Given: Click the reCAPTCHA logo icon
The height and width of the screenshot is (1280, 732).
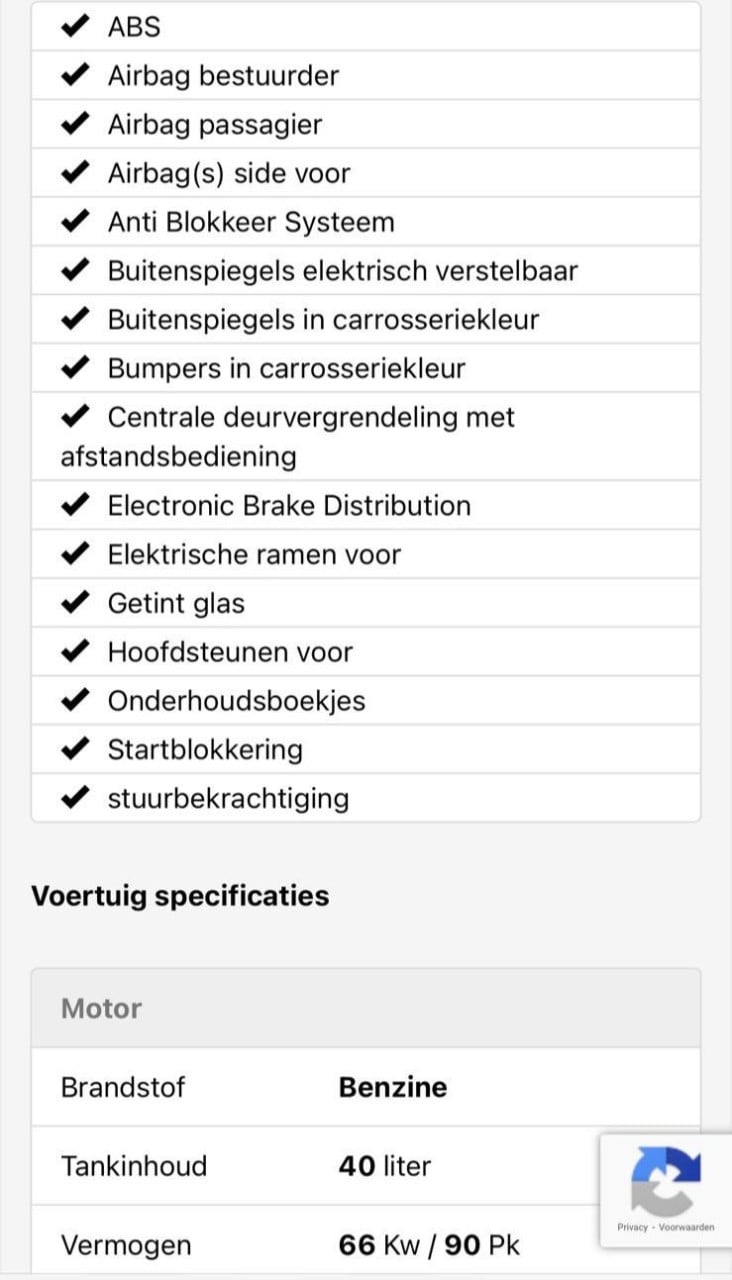Looking at the screenshot, I should tap(666, 1180).
